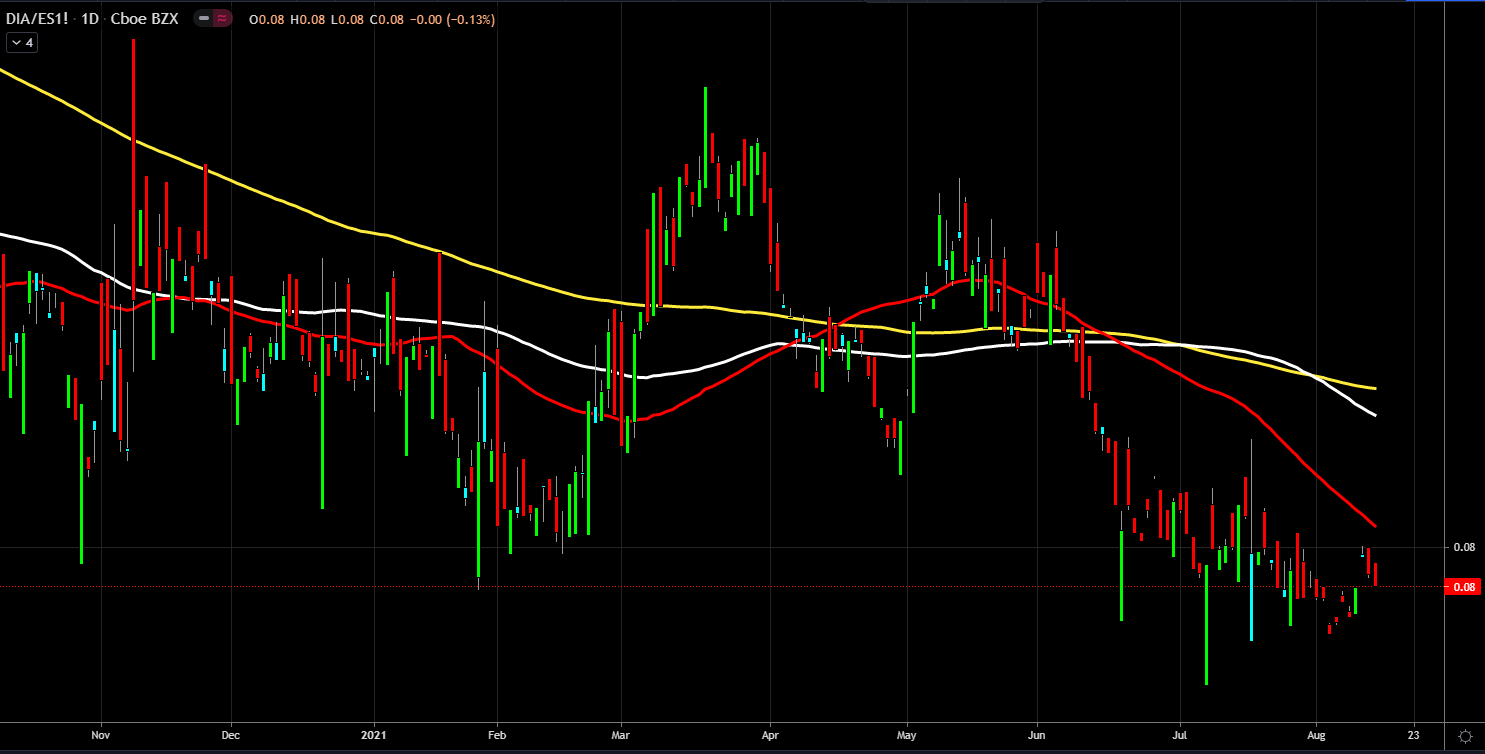This screenshot has width=1485, height=754.
Task: Expand the collapsed indicators legend showing 4
Action: 22,43
